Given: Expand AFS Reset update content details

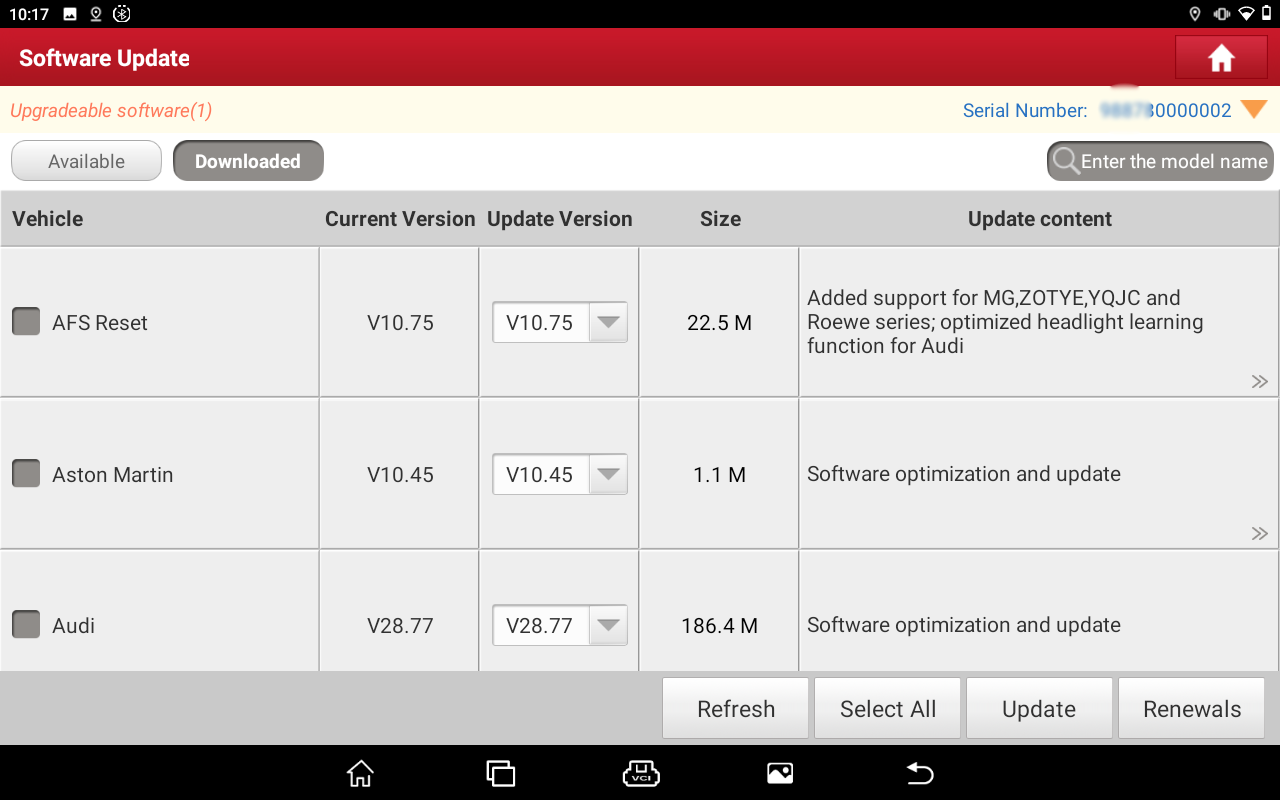Looking at the screenshot, I should [1259, 381].
